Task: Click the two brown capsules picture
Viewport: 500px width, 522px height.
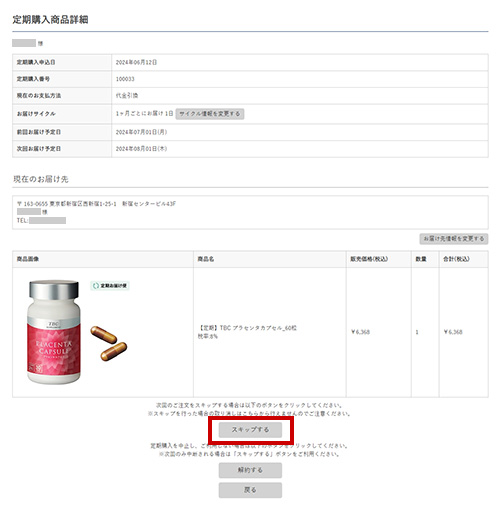Action: 109,343
